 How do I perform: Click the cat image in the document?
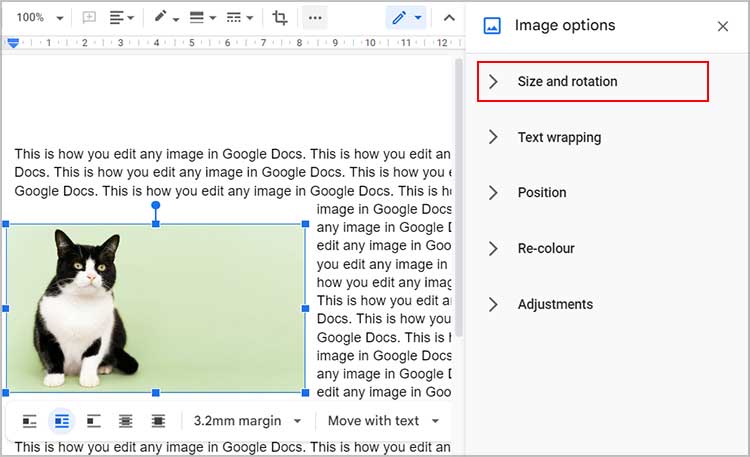155,308
